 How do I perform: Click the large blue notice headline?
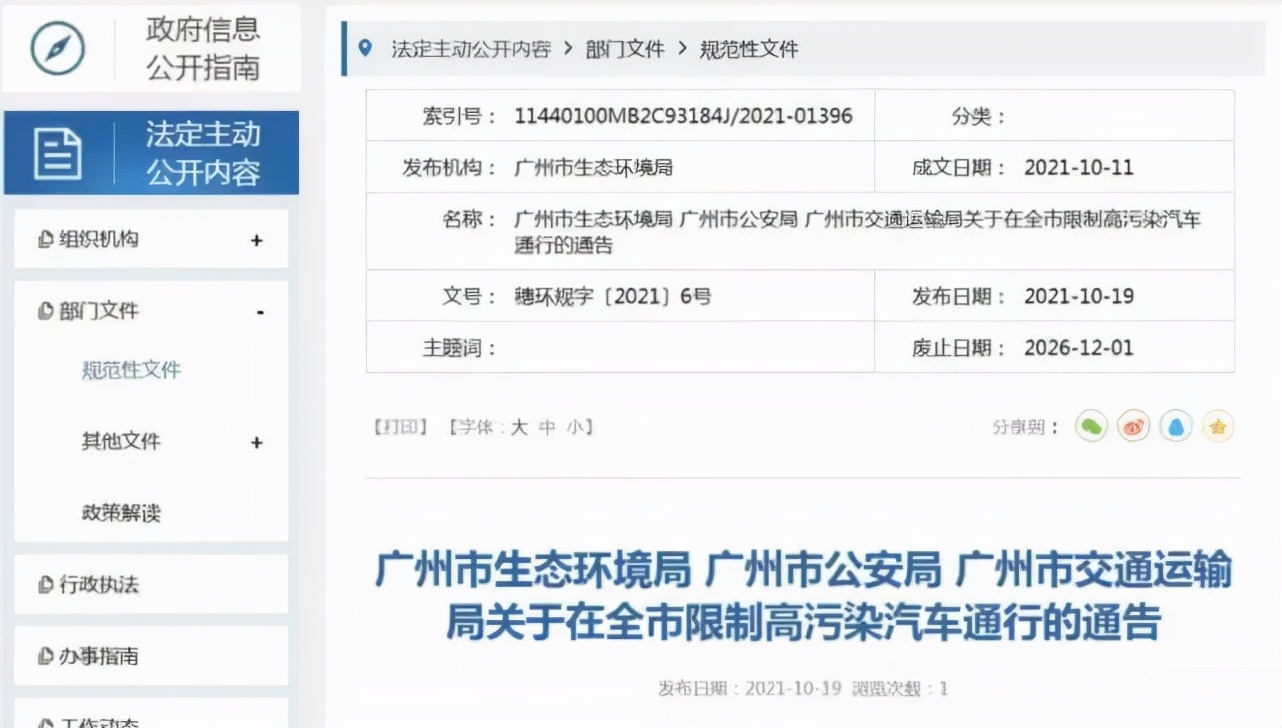click(802, 596)
